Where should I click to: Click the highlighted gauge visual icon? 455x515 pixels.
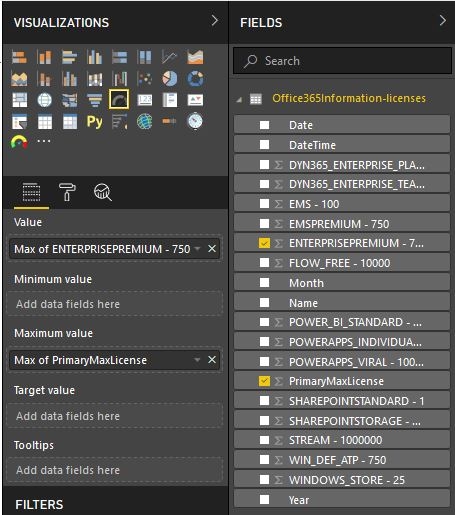click(x=119, y=99)
